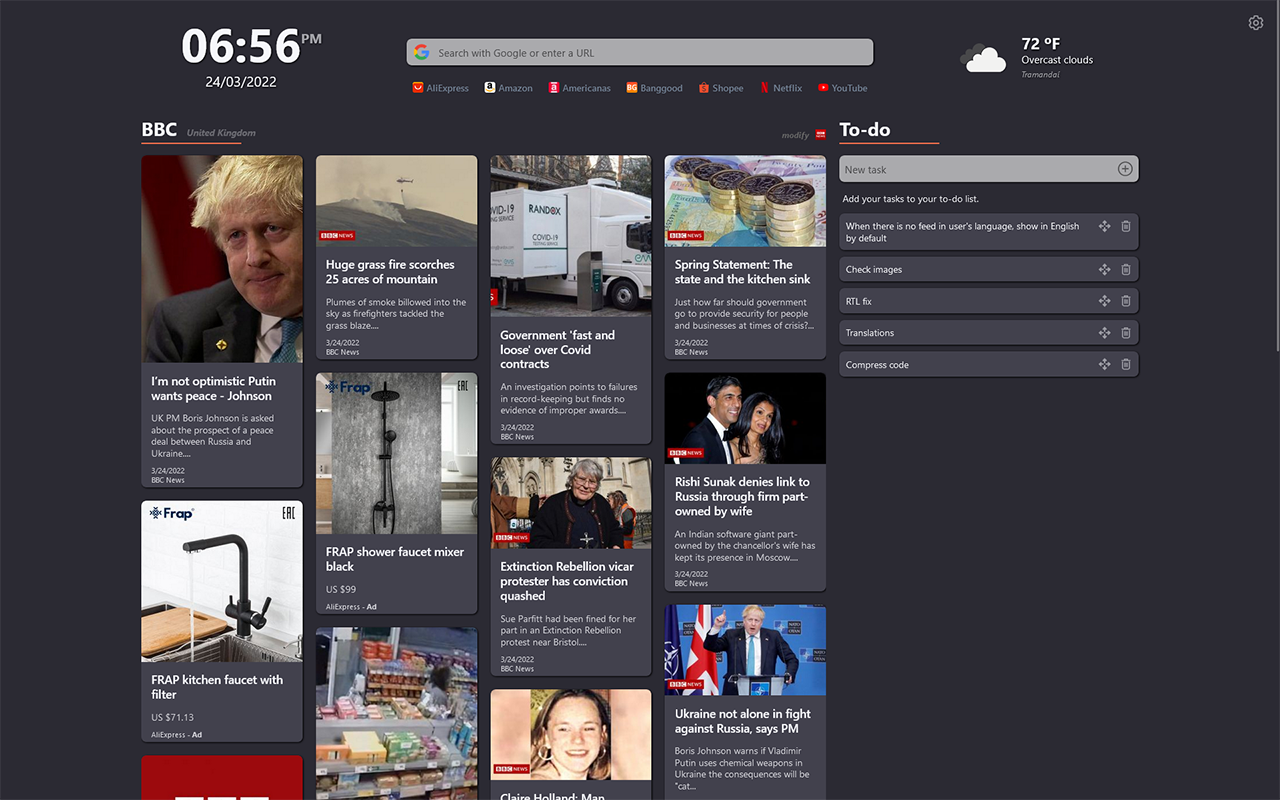Click the Google logo in search bar
This screenshot has height=800, width=1280.
(x=422, y=52)
